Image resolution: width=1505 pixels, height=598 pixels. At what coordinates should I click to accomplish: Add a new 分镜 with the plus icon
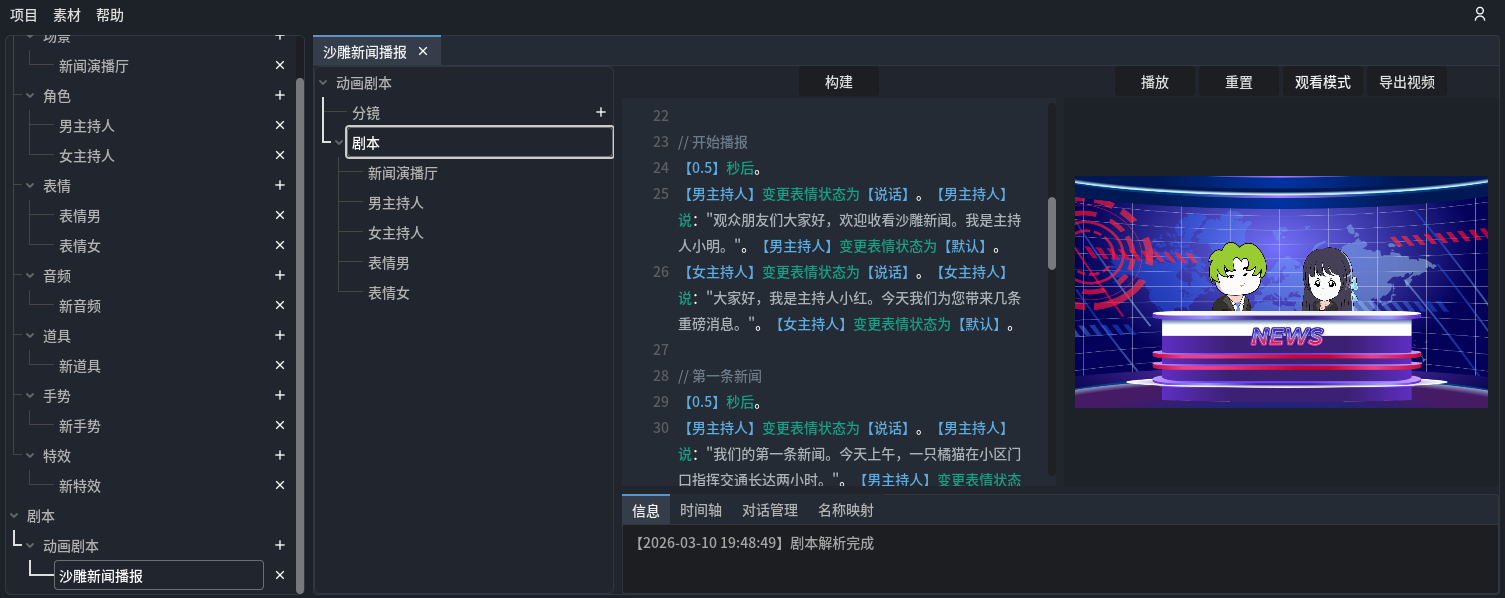pos(600,112)
